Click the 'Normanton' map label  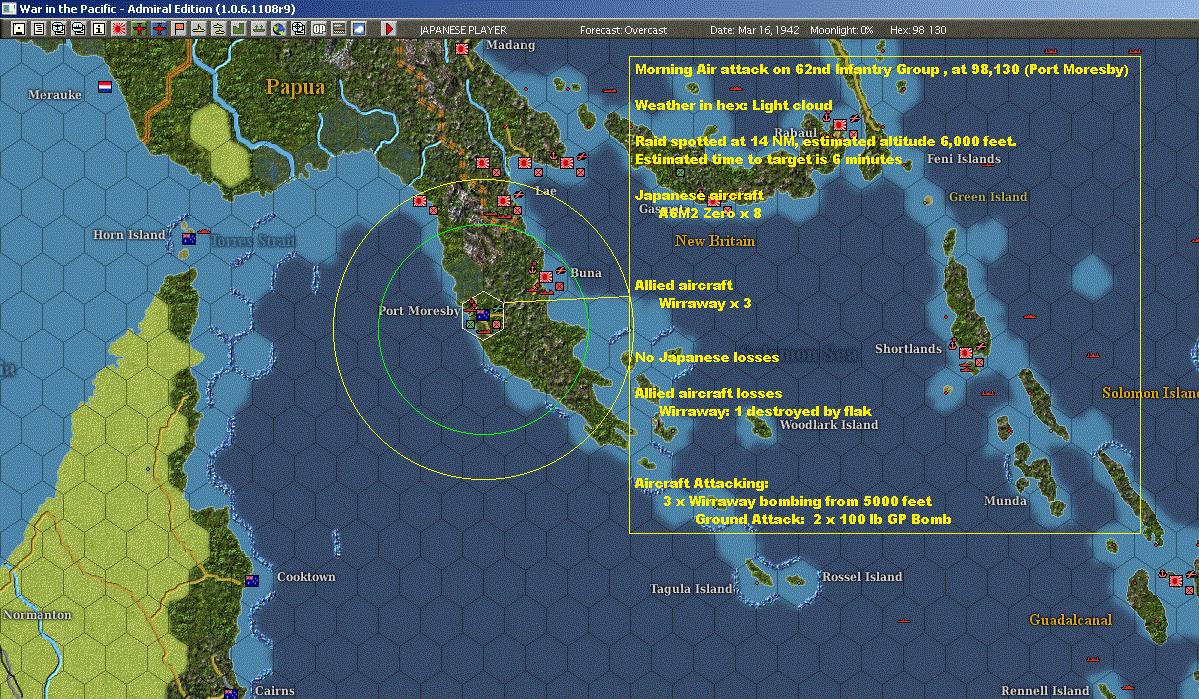(x=37, y=615)
